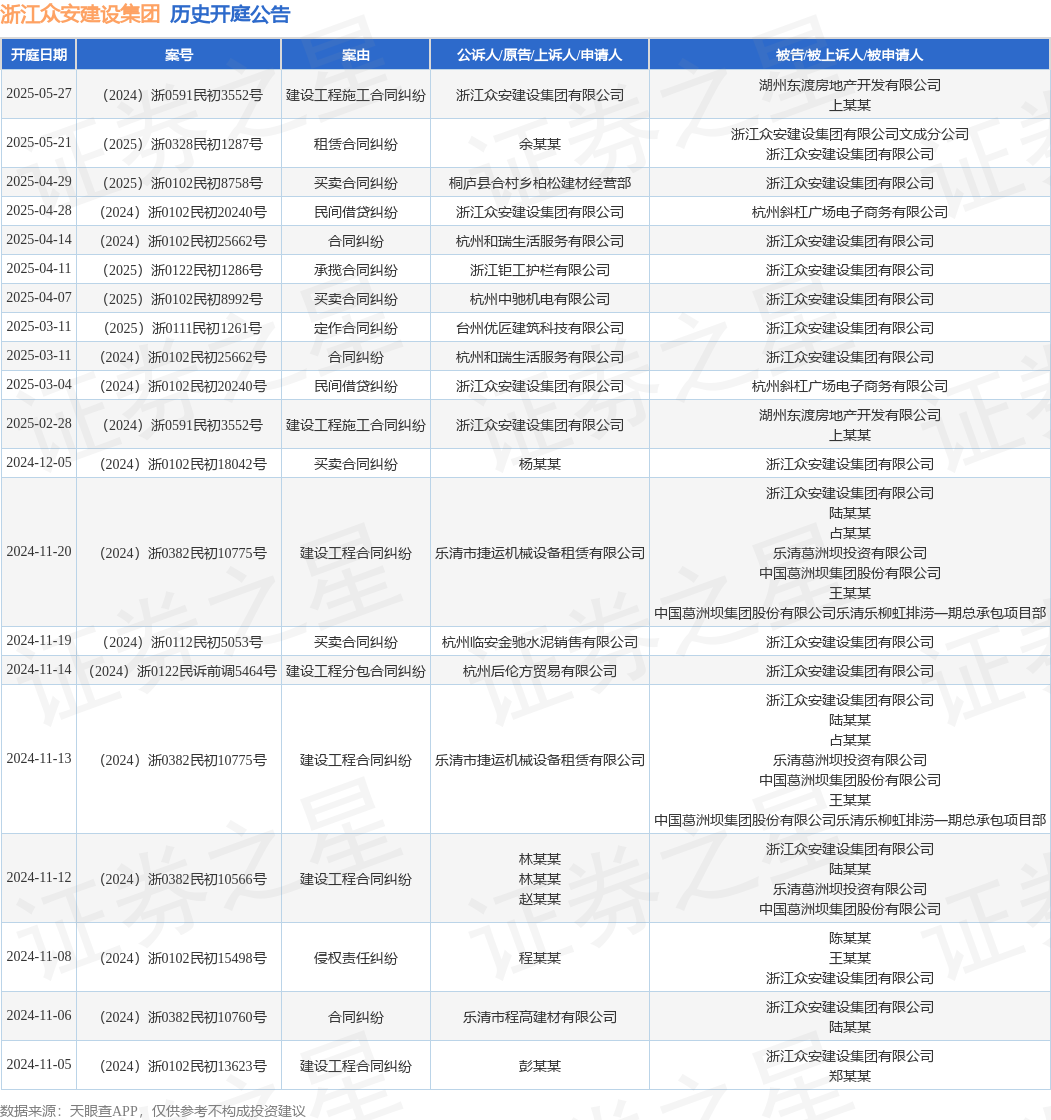This screenshot has width=1051, height=1120.
Task: Click 承揽合同纠纷 cause cell
Action: point(356,271)
